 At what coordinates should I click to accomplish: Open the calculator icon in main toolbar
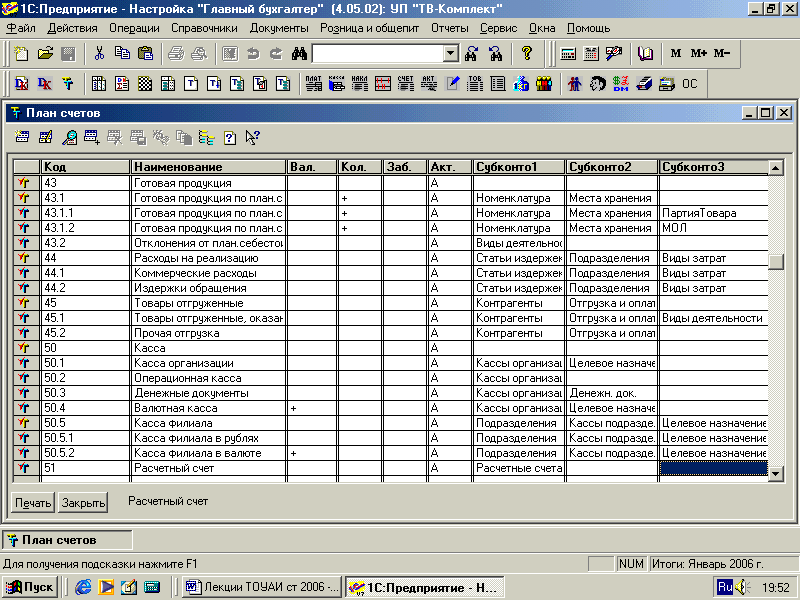[x=568, y=54]
